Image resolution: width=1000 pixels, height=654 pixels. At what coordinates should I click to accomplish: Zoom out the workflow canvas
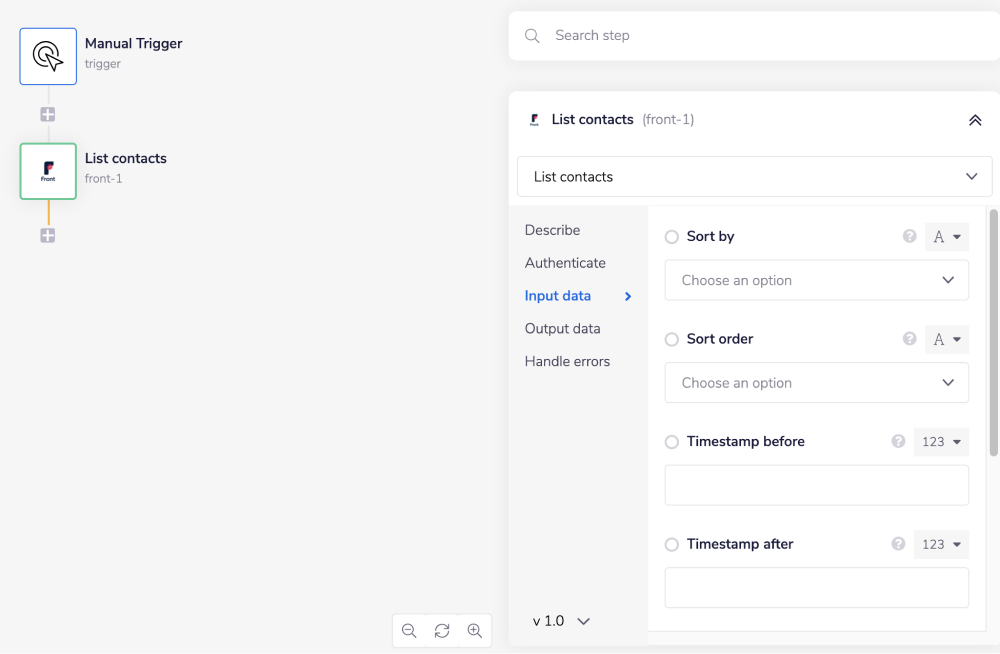409,631
